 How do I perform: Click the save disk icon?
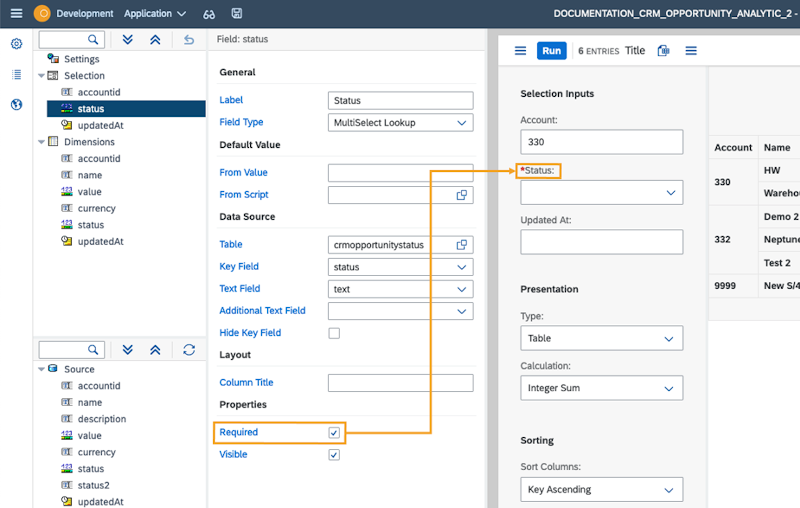(x=236, y=14)
